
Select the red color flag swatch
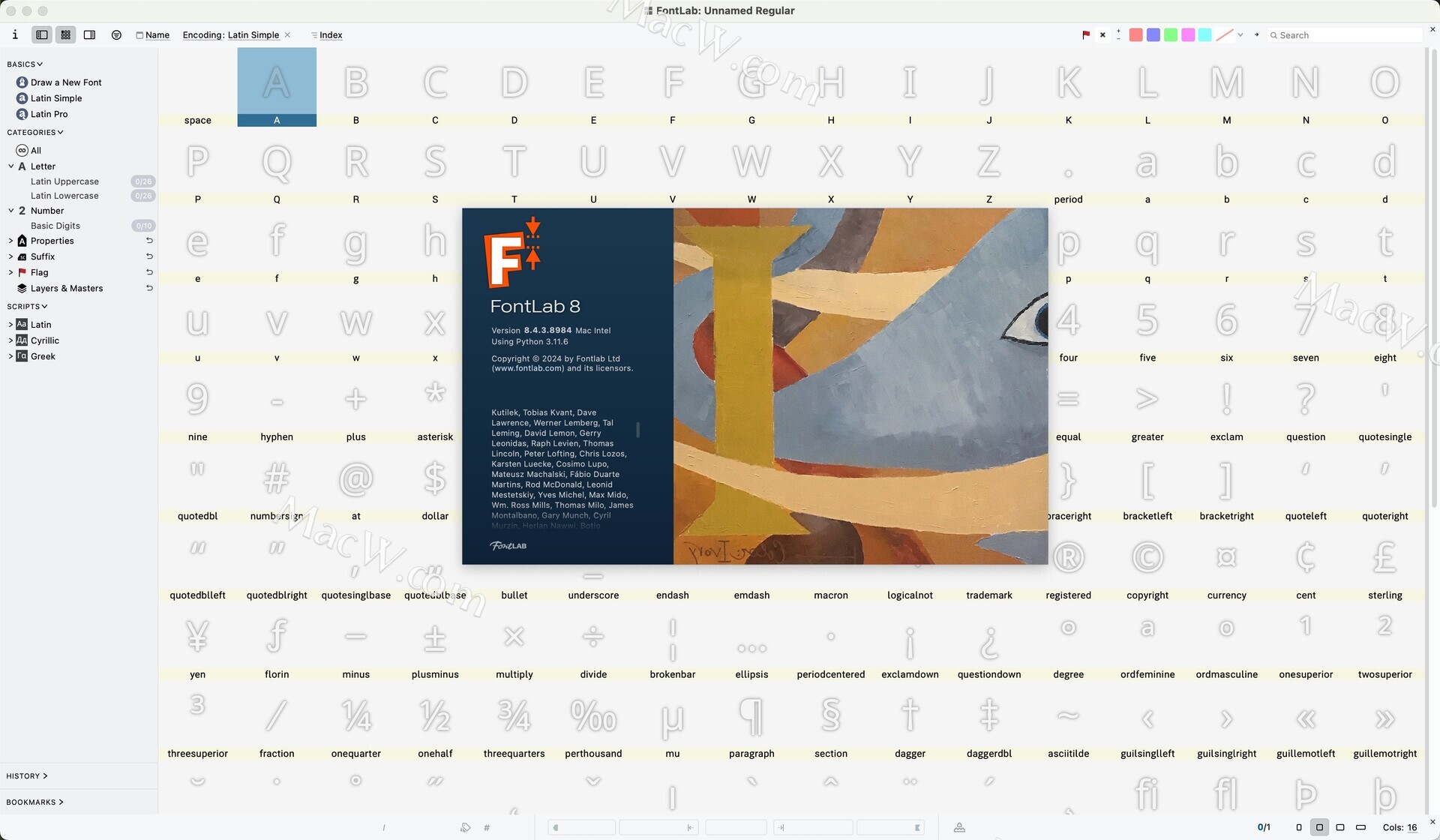click(1136, 34)
